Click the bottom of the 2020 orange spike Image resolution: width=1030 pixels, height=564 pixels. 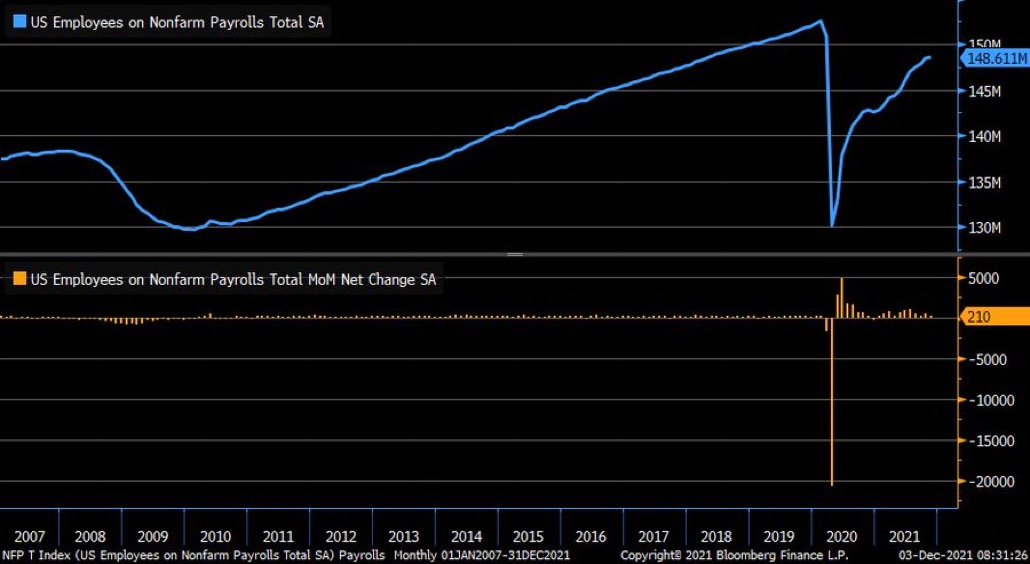click(832, 483)
